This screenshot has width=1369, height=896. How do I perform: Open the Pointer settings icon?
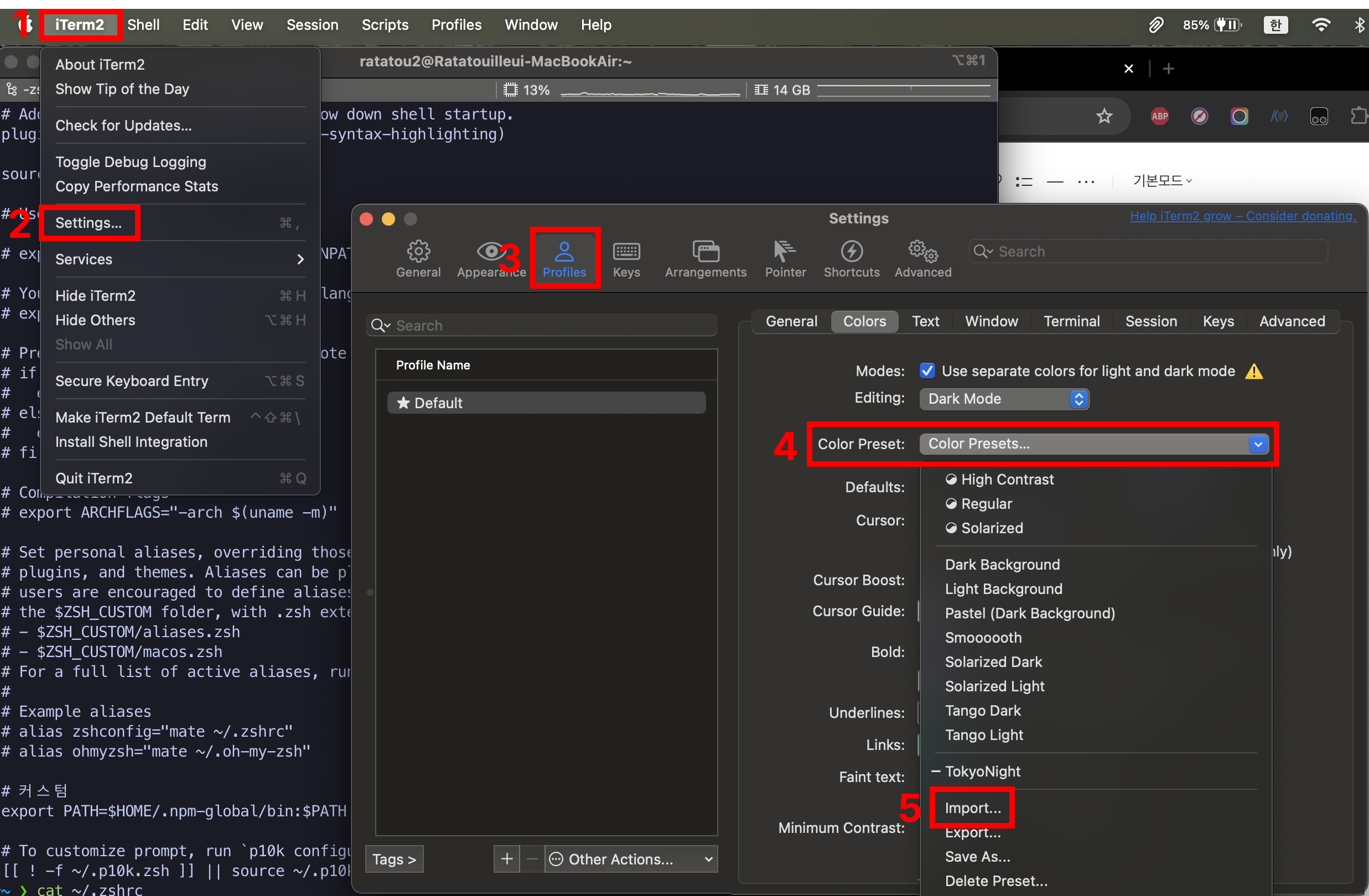785,252
